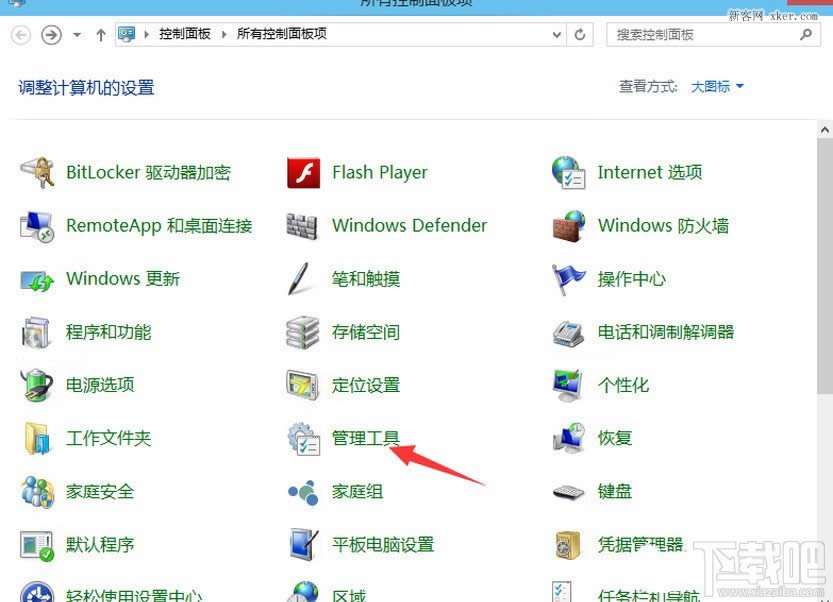Open Flash Player settings
Image resolution: width=833 pixels, height=602 pixels.
[380, 171]
